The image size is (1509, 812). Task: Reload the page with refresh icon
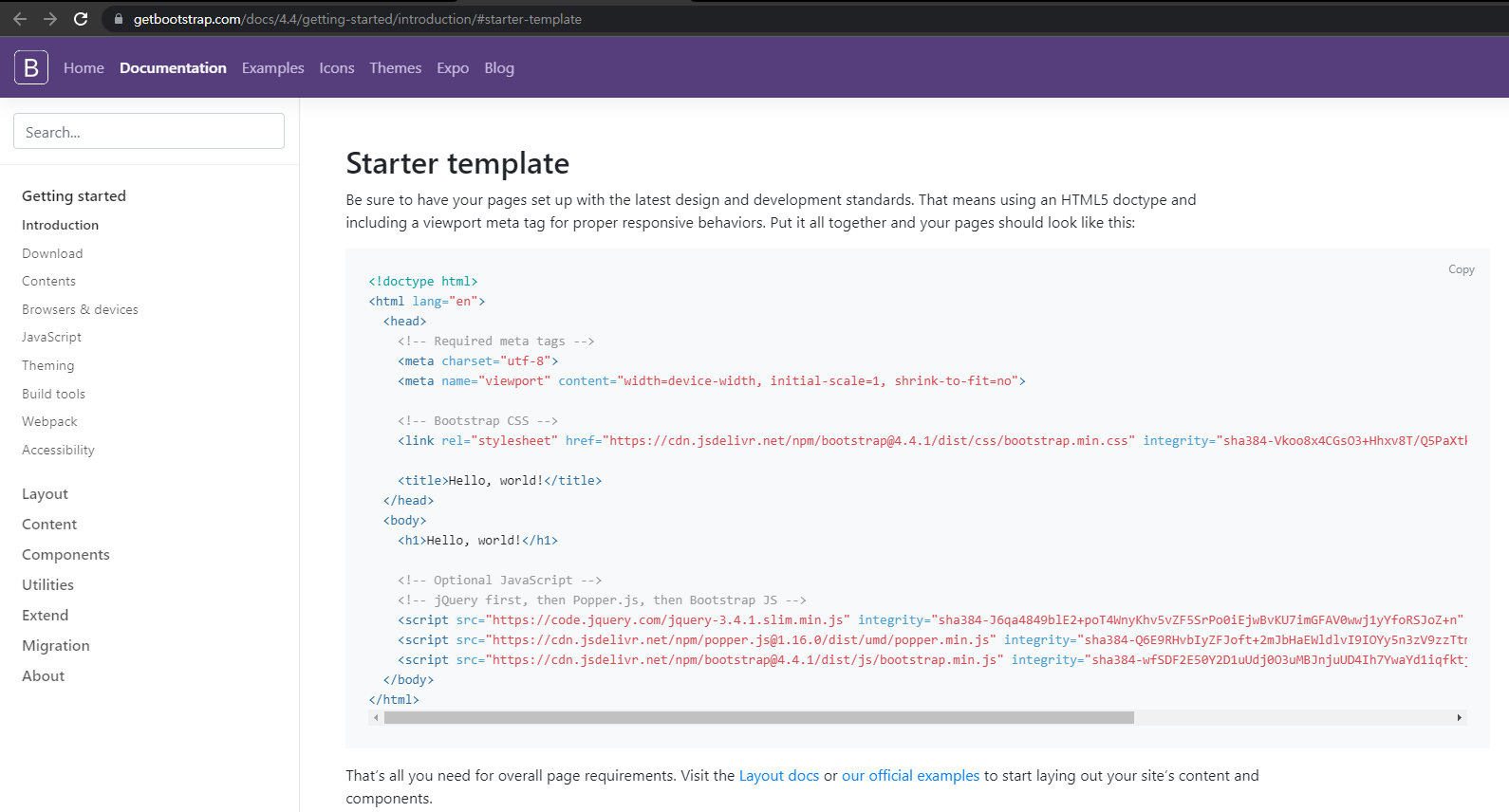point(81,19)
